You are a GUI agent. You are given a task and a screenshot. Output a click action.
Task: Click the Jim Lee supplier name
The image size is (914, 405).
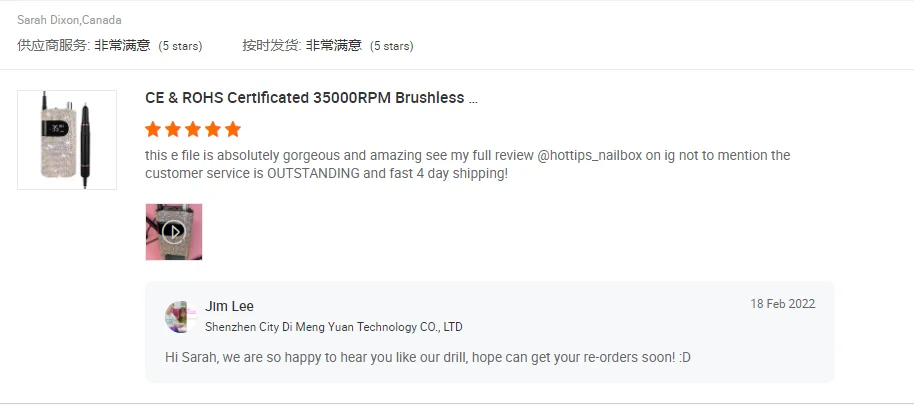(x=229, y=306)
